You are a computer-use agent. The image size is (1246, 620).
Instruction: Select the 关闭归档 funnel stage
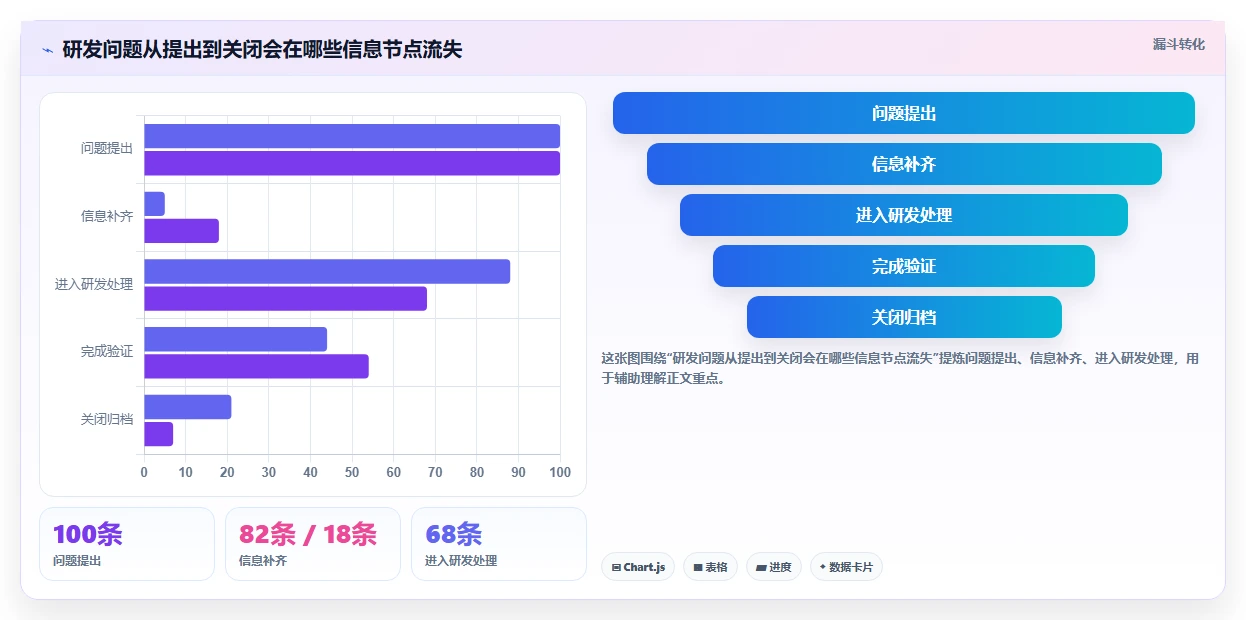(904, 317)
